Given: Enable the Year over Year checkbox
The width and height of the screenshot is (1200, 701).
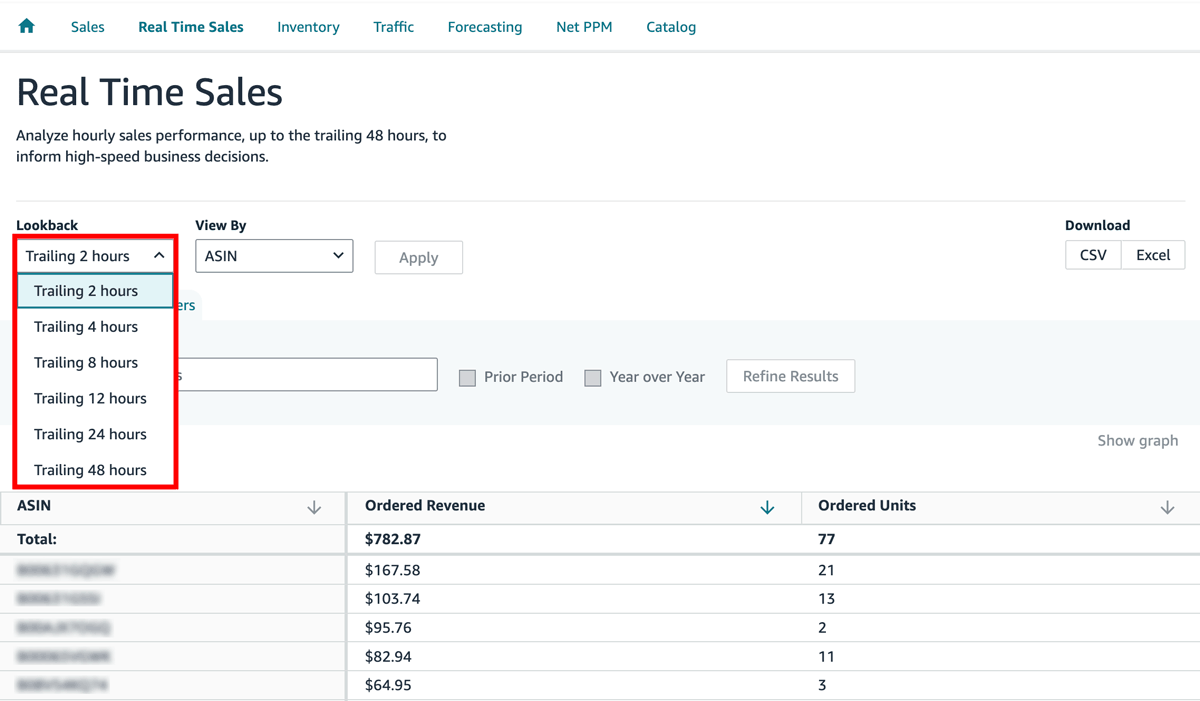Looking at the screenshot, I should click(593, 378).
